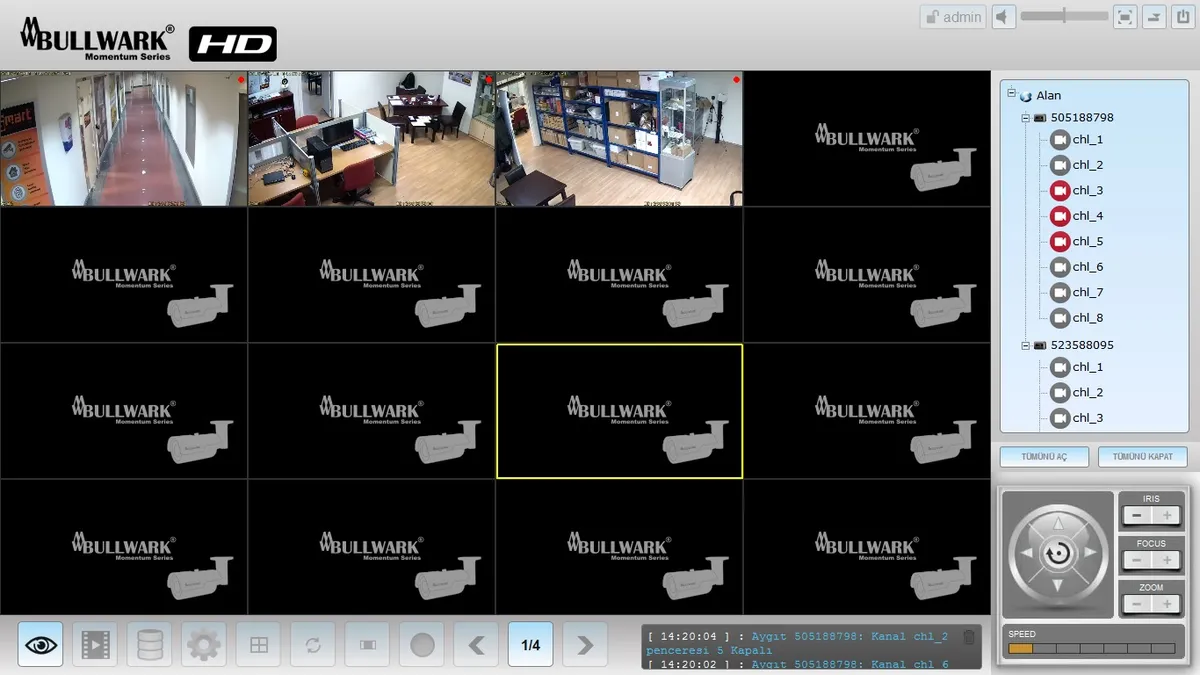Enter fullscreen mode from the top bar
1200x675 pixels.
coord(1125,17)
